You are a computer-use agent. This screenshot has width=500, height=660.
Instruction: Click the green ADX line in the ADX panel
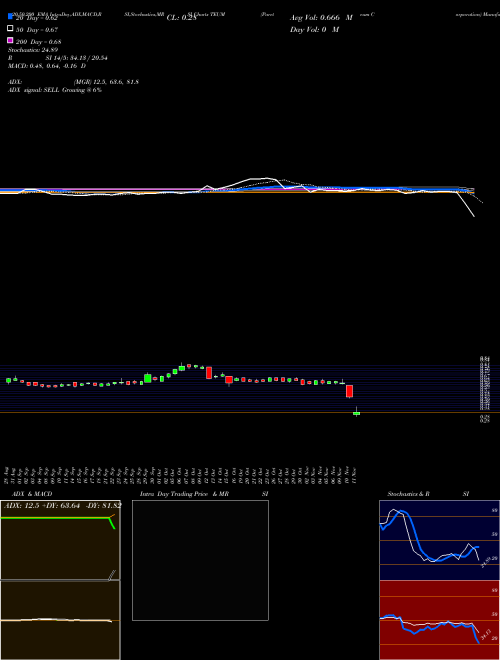pos(58,518)
